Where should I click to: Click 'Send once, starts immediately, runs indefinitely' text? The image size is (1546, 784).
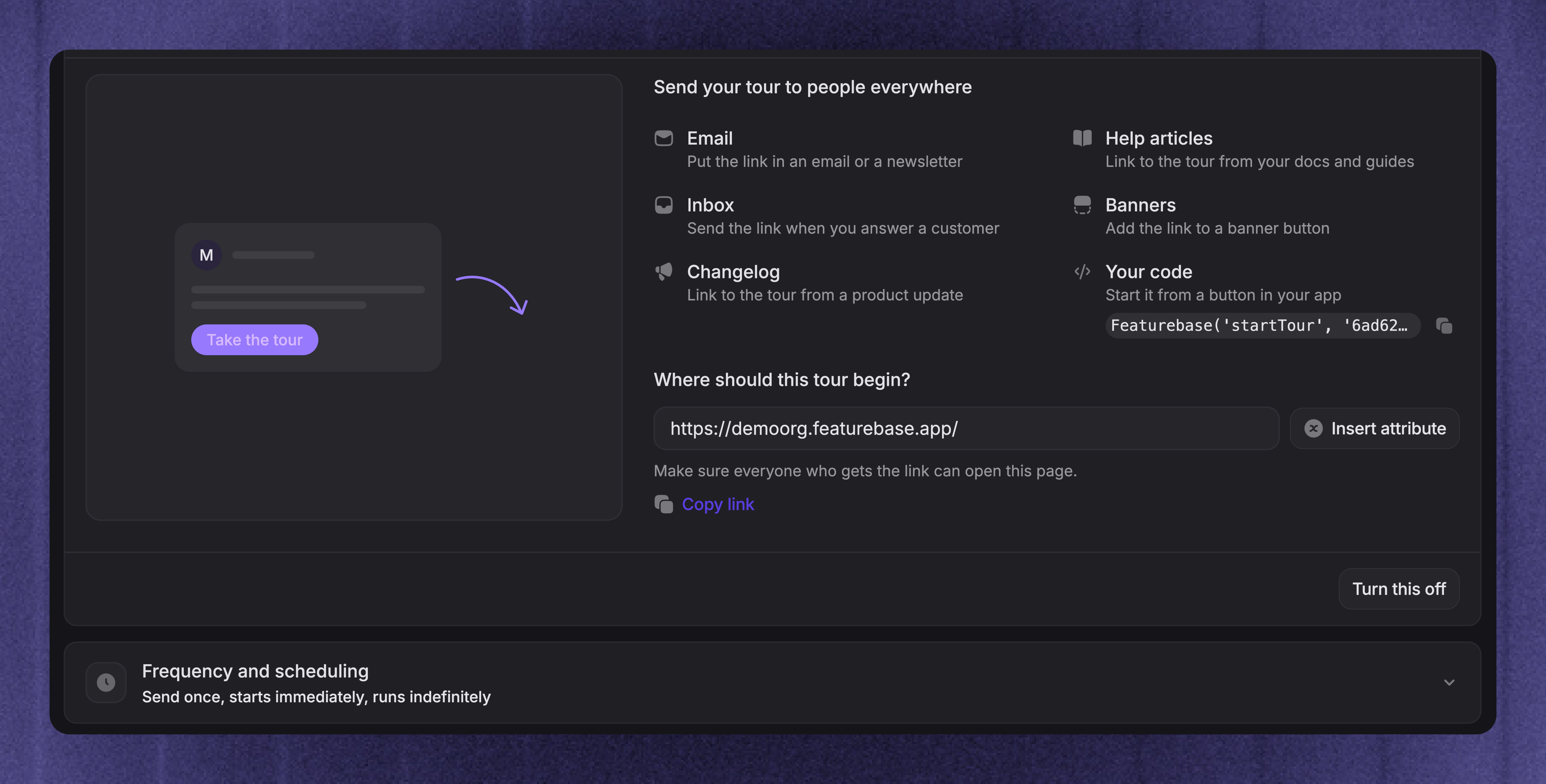tap(316, 697)
